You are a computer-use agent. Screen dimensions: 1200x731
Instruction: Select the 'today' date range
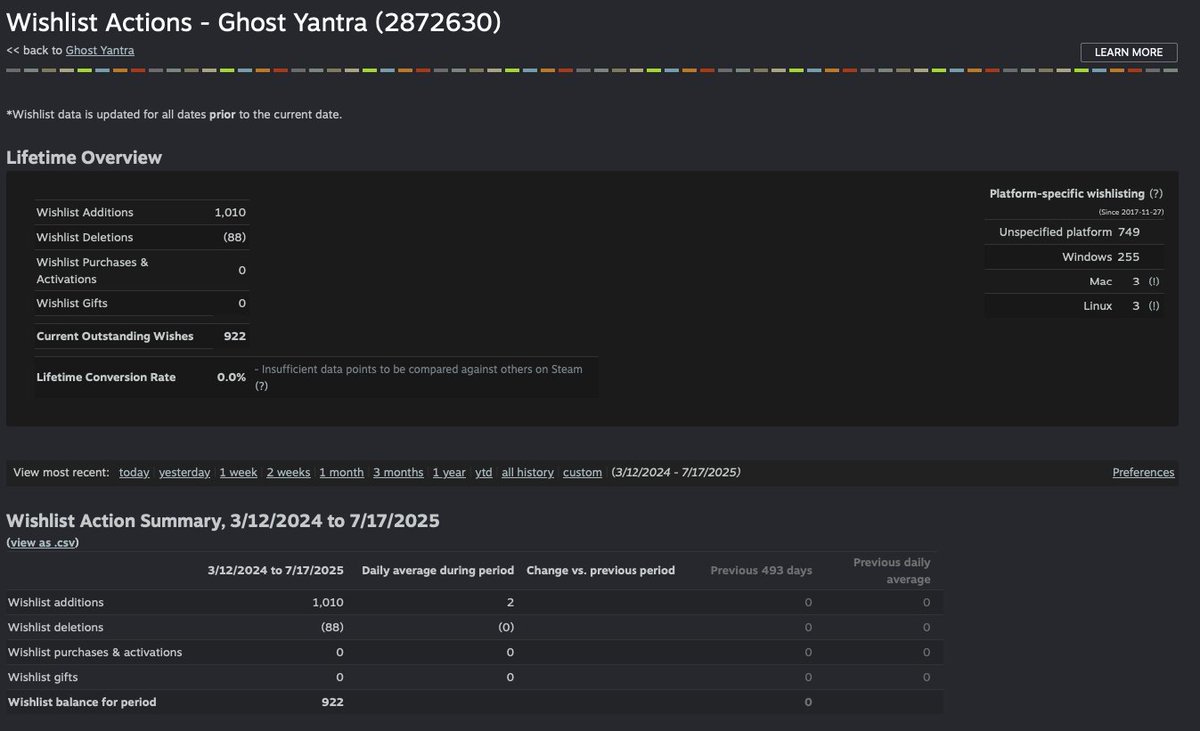134,472
